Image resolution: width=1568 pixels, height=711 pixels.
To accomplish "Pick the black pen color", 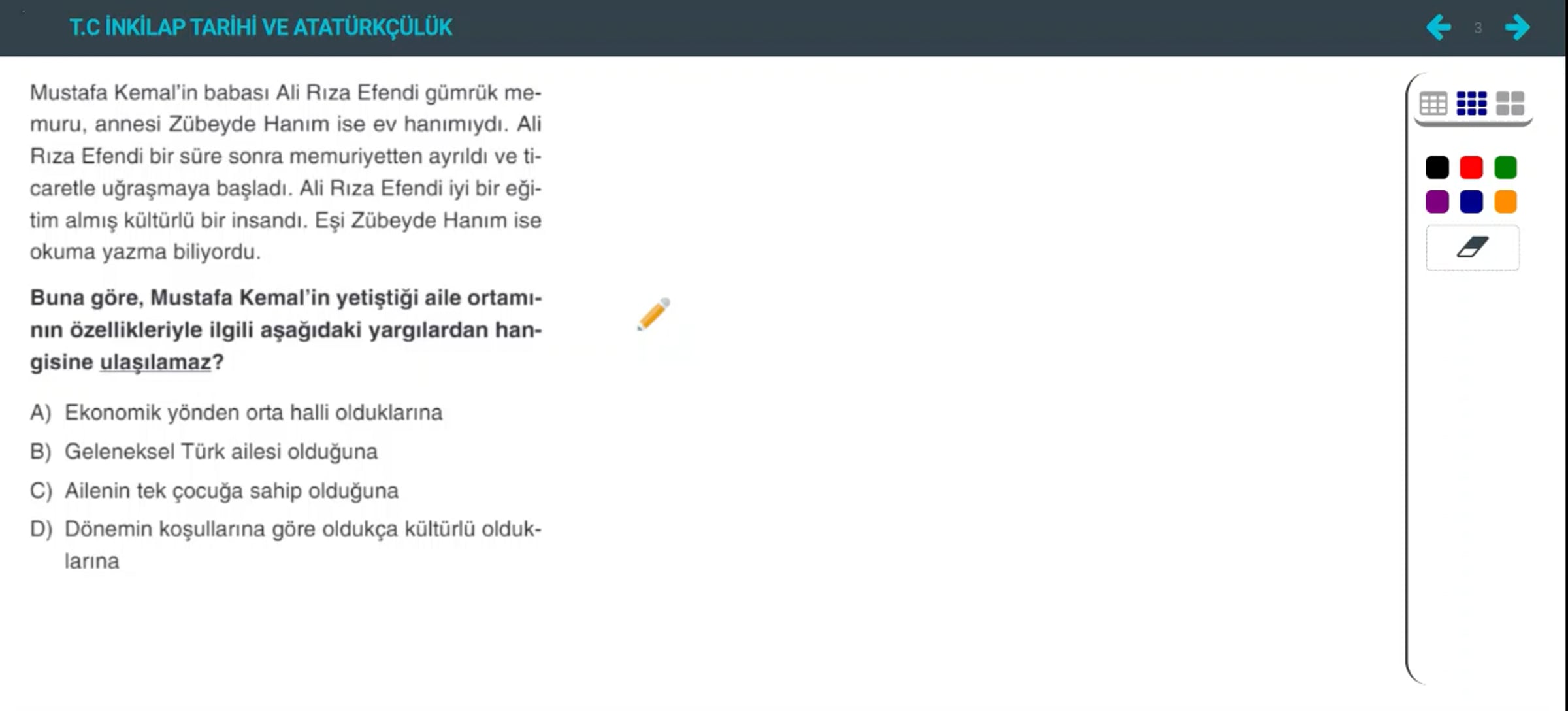I will pos(1437,167).
